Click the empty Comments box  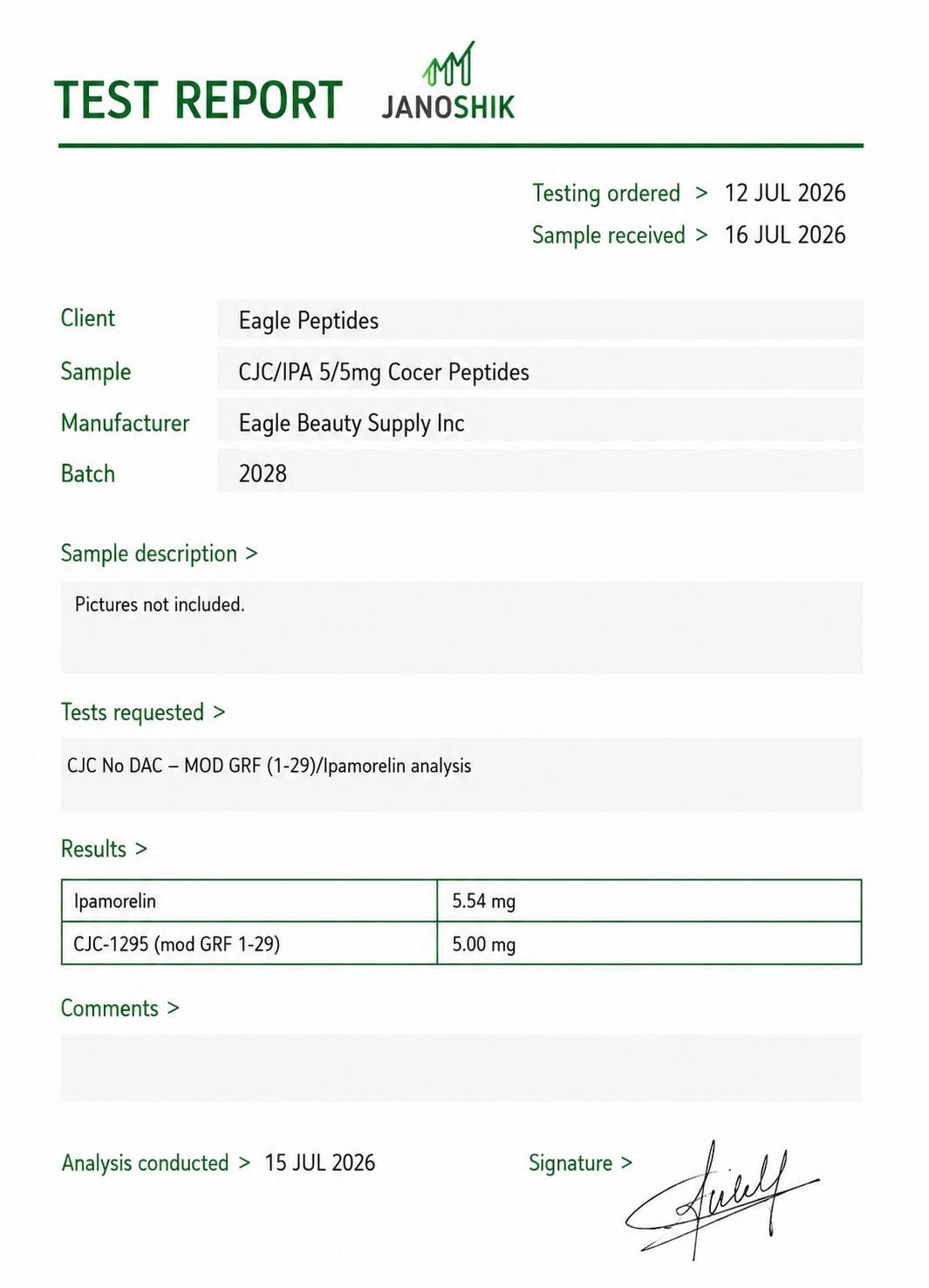[461, 1067]
